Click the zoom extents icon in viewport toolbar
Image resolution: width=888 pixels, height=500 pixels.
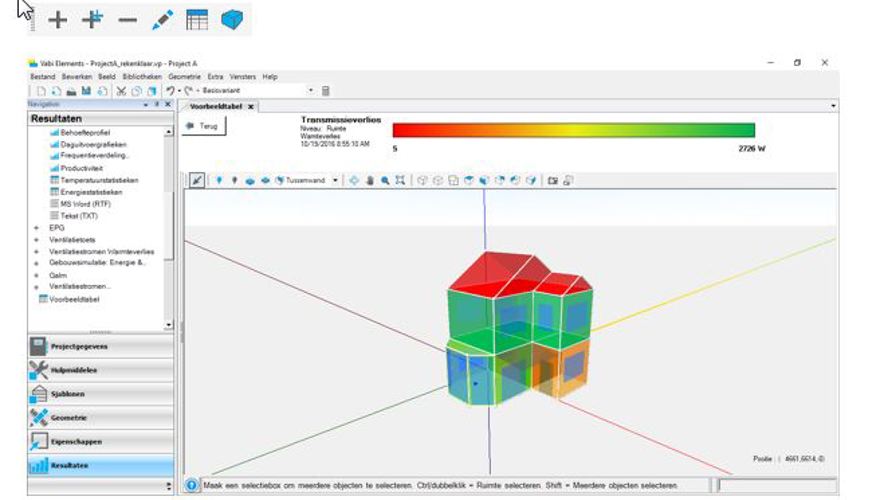tap(400, 180)
